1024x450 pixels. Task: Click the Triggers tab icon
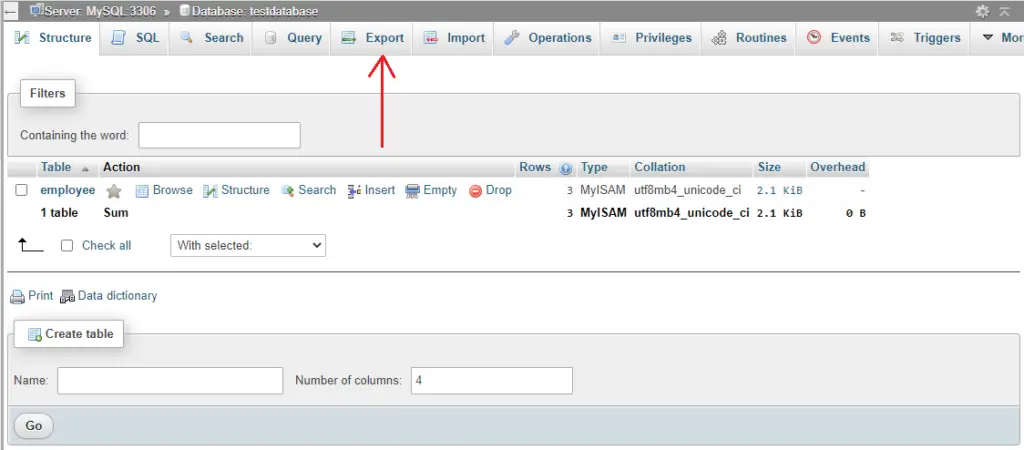[897, 38]
